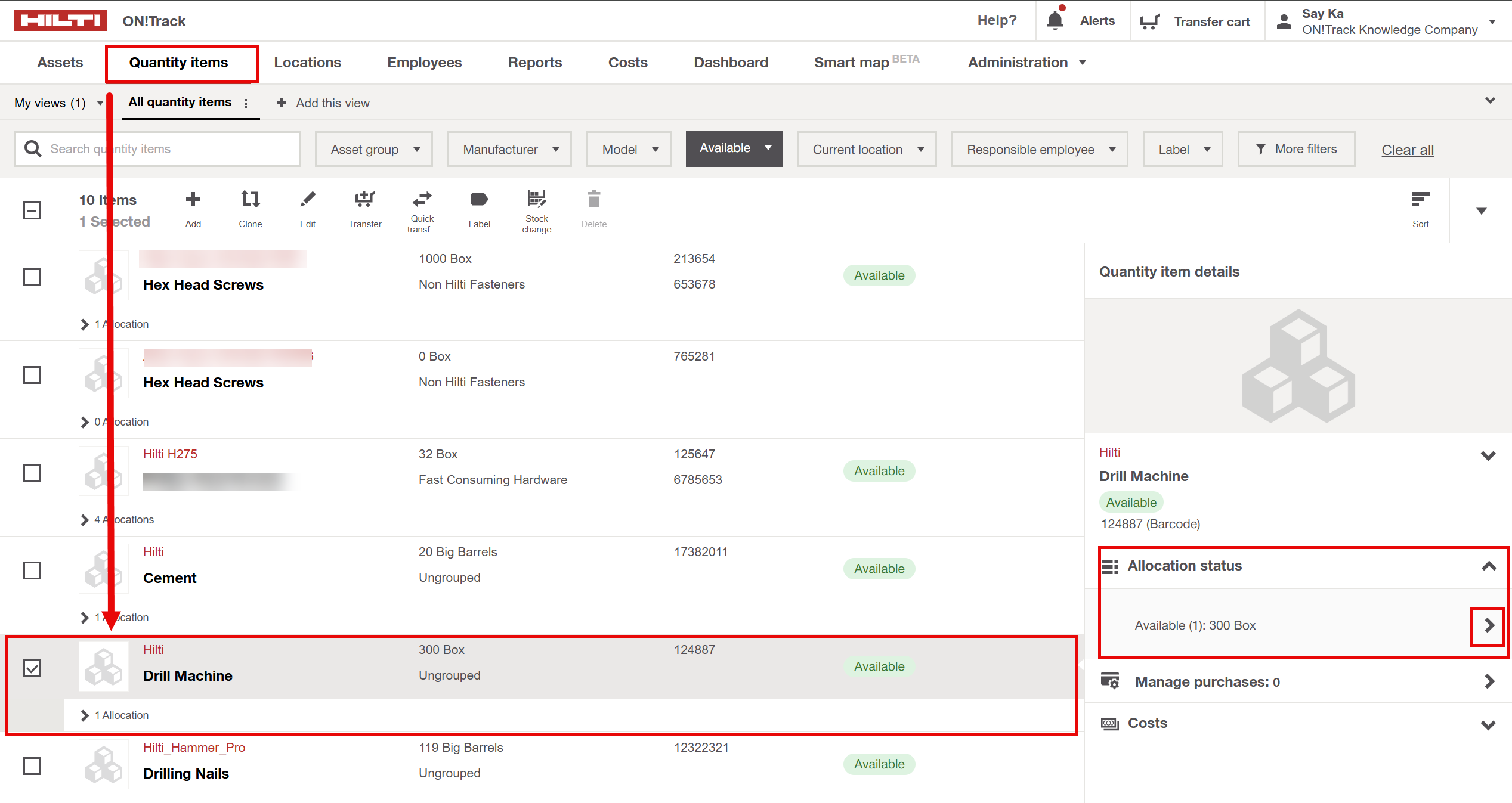This screenshot has width=1512, height=803.
Task: Open Stock change for selected item
Action: (x=536, y=199)
